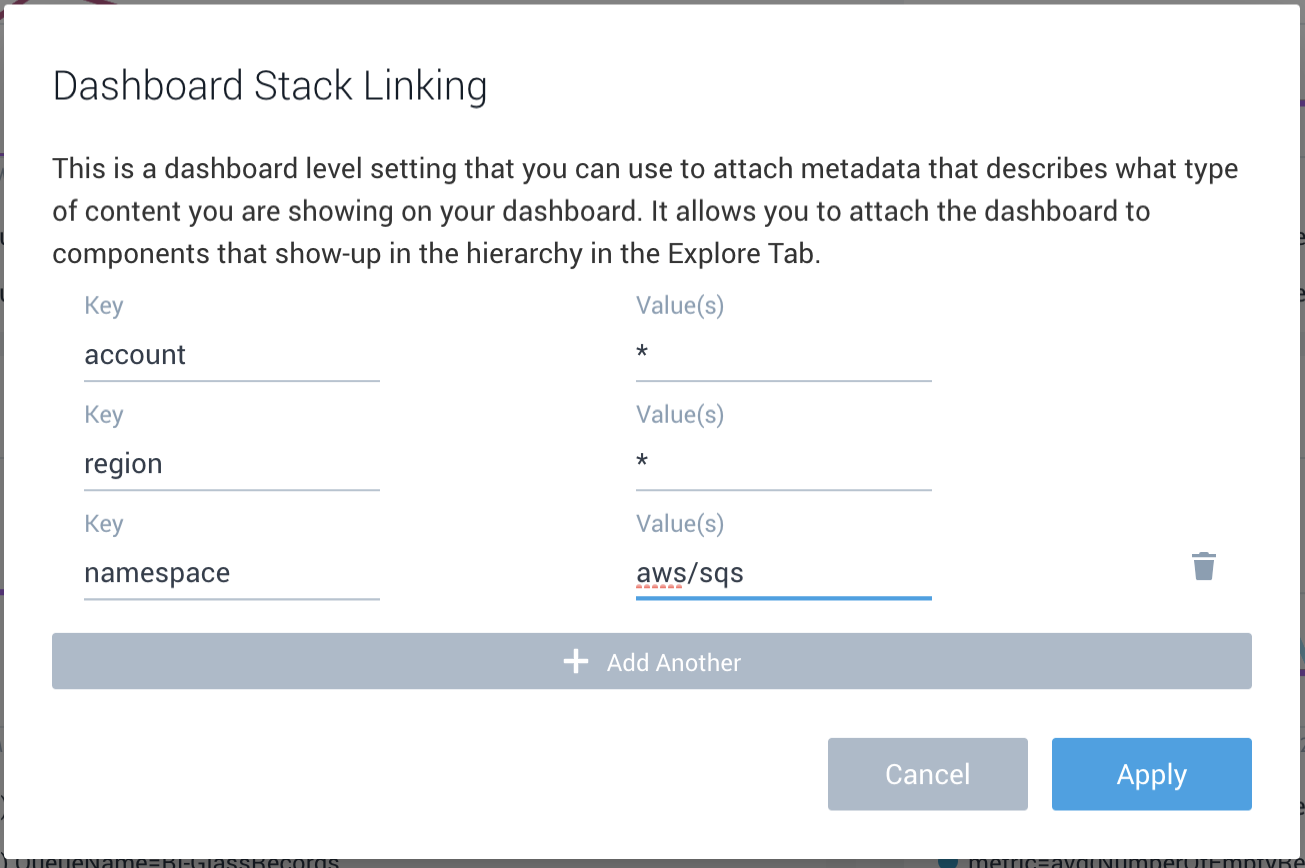Focus the Key field containing region
The width and height of the screenshot is (1305, 868).
(x=230, y=464)
